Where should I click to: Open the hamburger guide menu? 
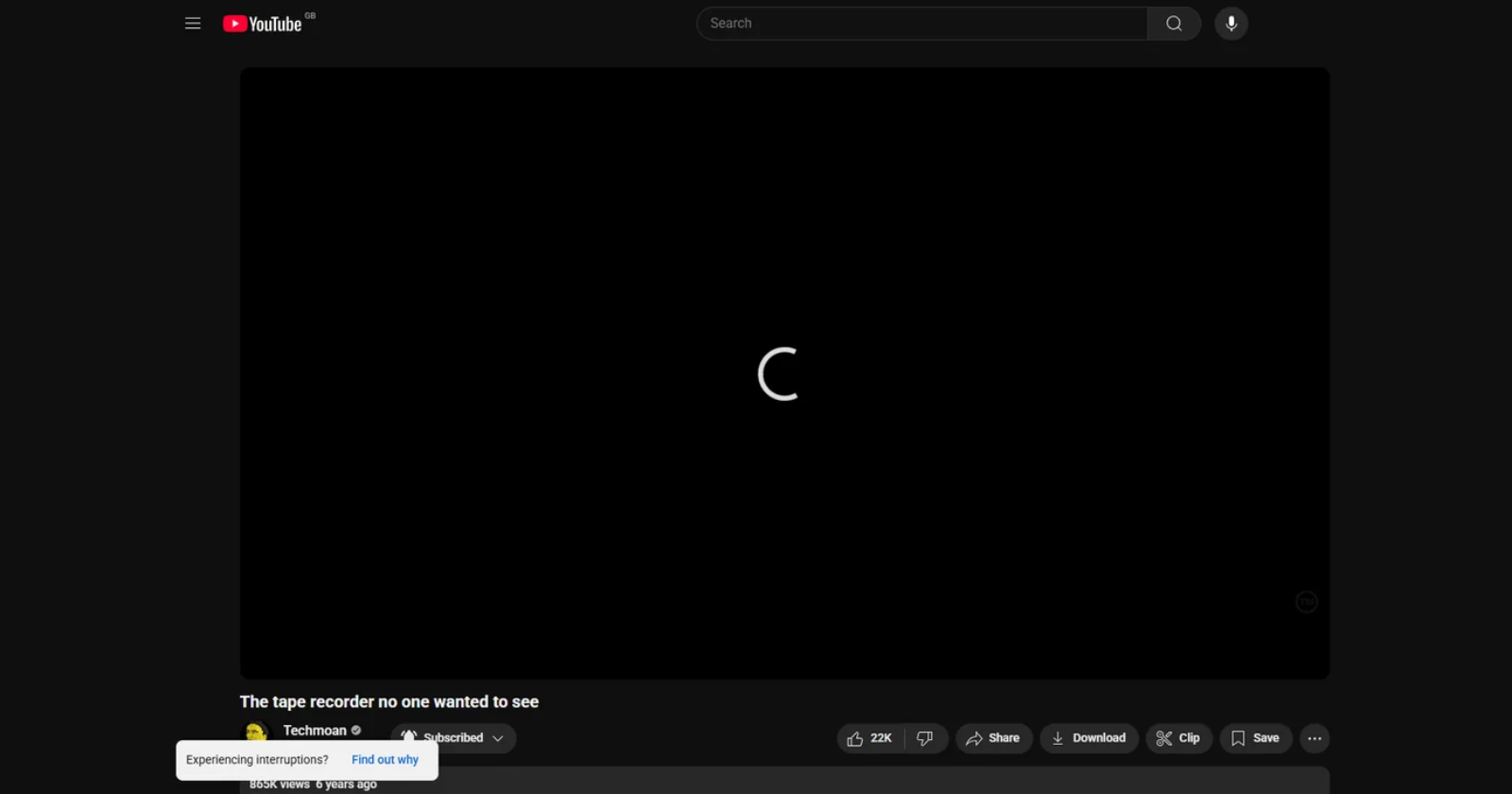pyautogui.click(x=193, y=24)
